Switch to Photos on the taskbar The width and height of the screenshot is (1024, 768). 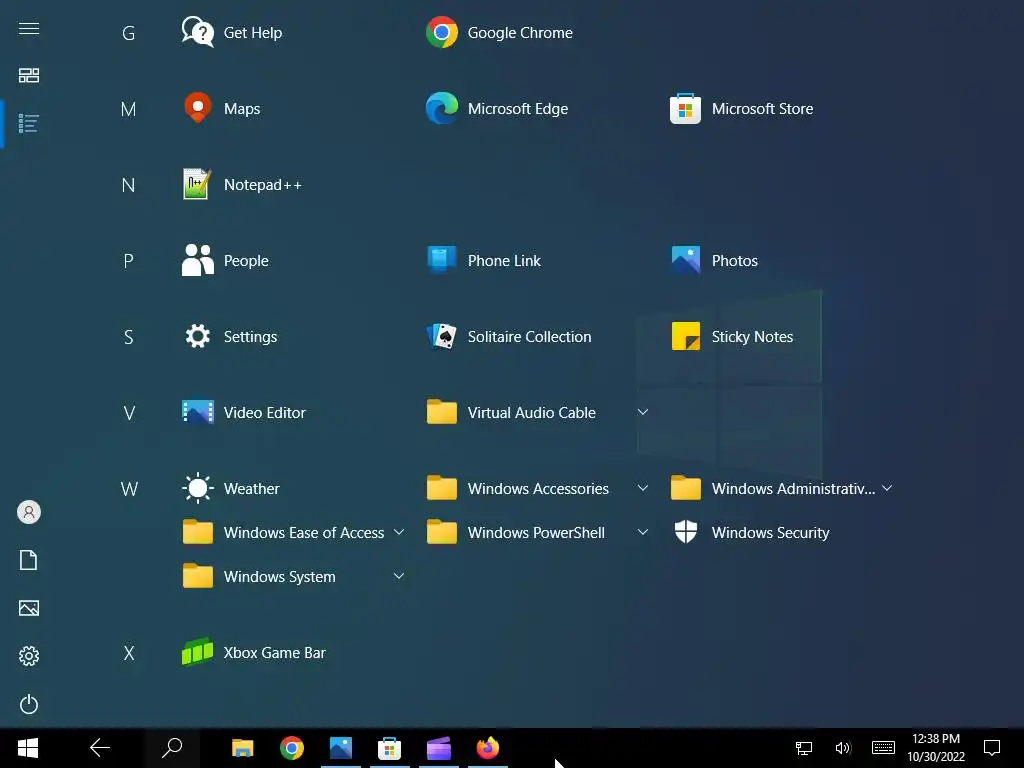(341, 748)
